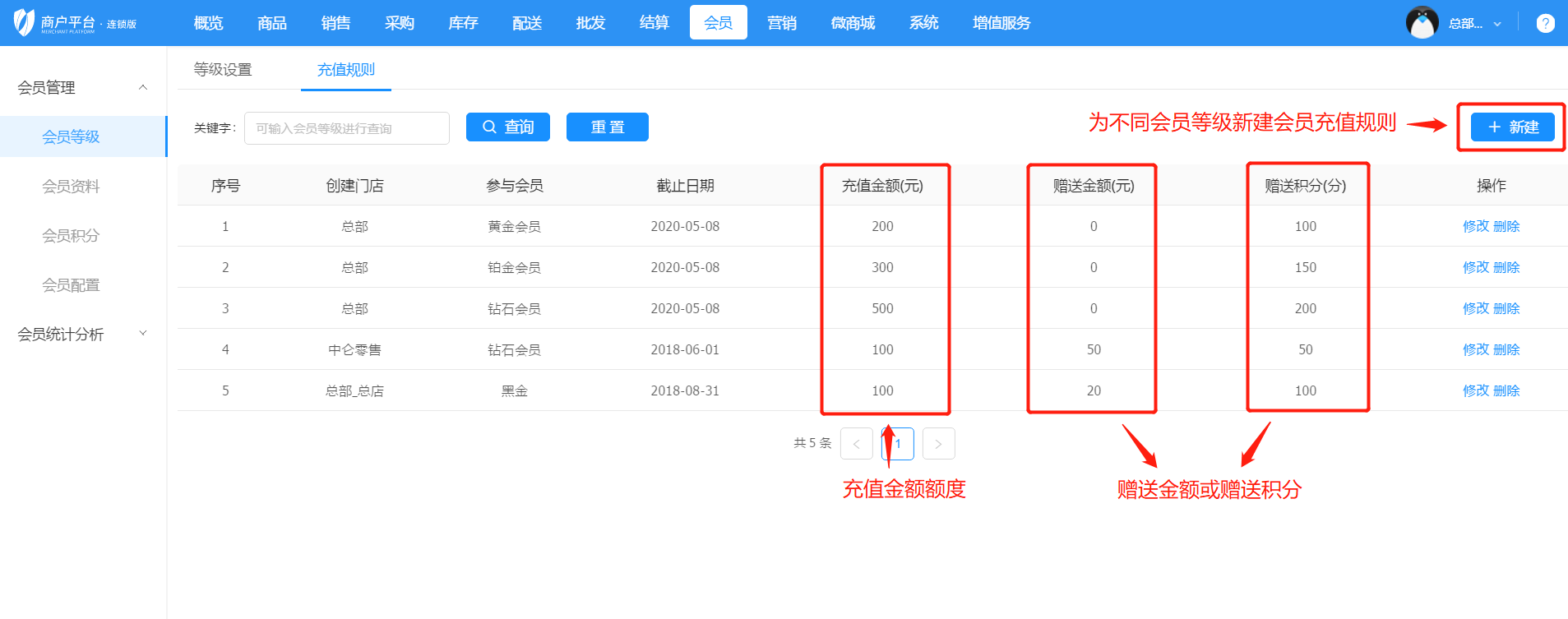Collapse the 会员管理 sidebar section
1568x619 pixels.
[143, 87]
